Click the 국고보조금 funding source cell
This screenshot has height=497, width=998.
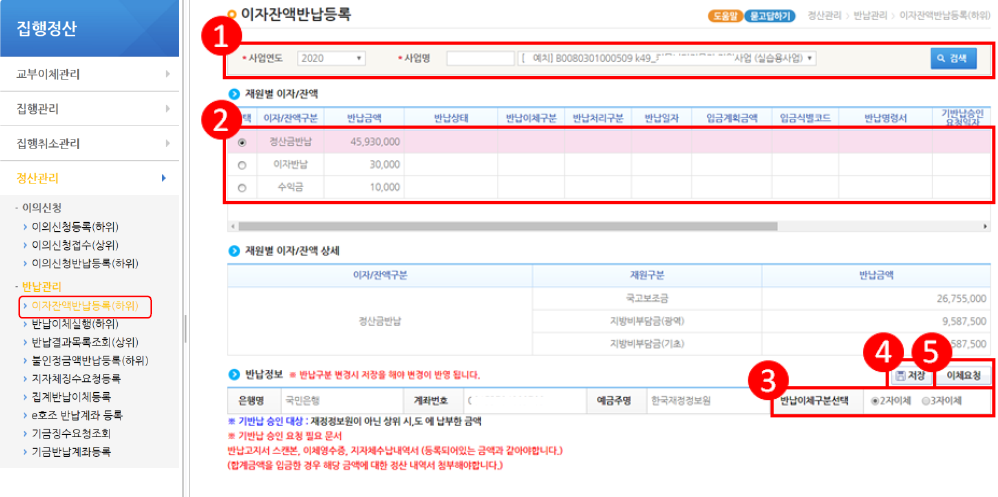[647, 298]
